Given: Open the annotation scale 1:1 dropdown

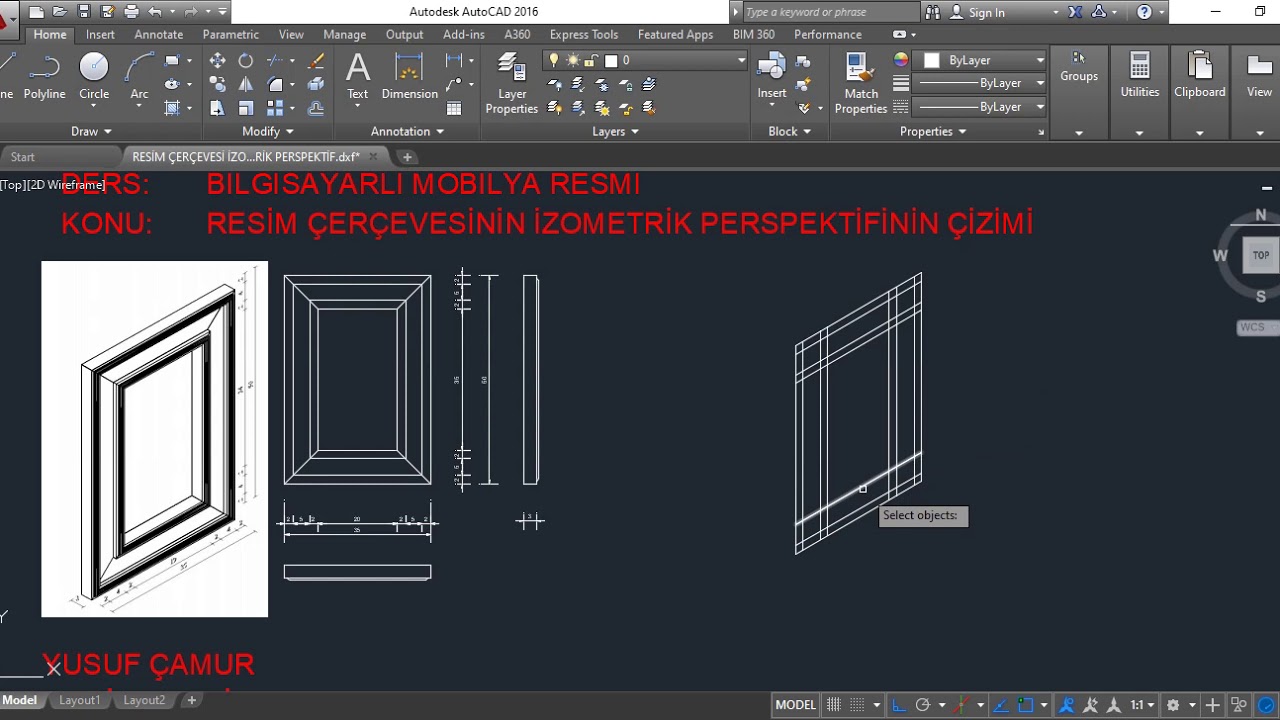Looking at the screenshot, I should (x=1142, y=705).
